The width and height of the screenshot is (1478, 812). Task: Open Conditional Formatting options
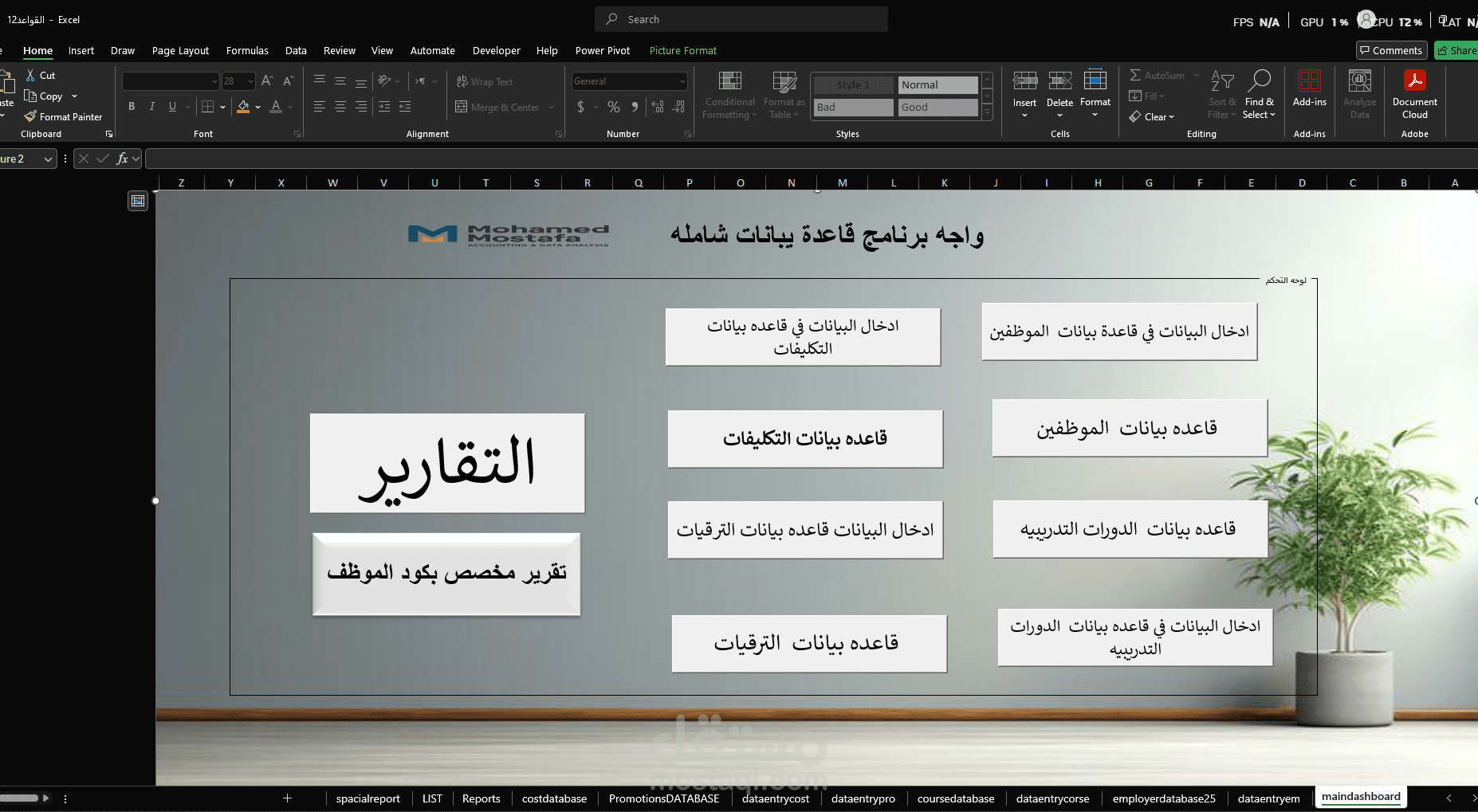tap(729, 95)
